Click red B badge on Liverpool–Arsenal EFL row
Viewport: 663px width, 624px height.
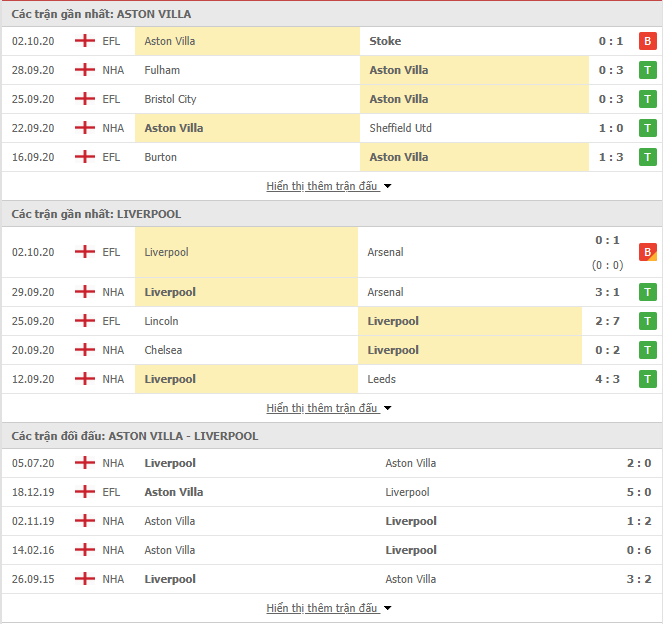[647, 252]
